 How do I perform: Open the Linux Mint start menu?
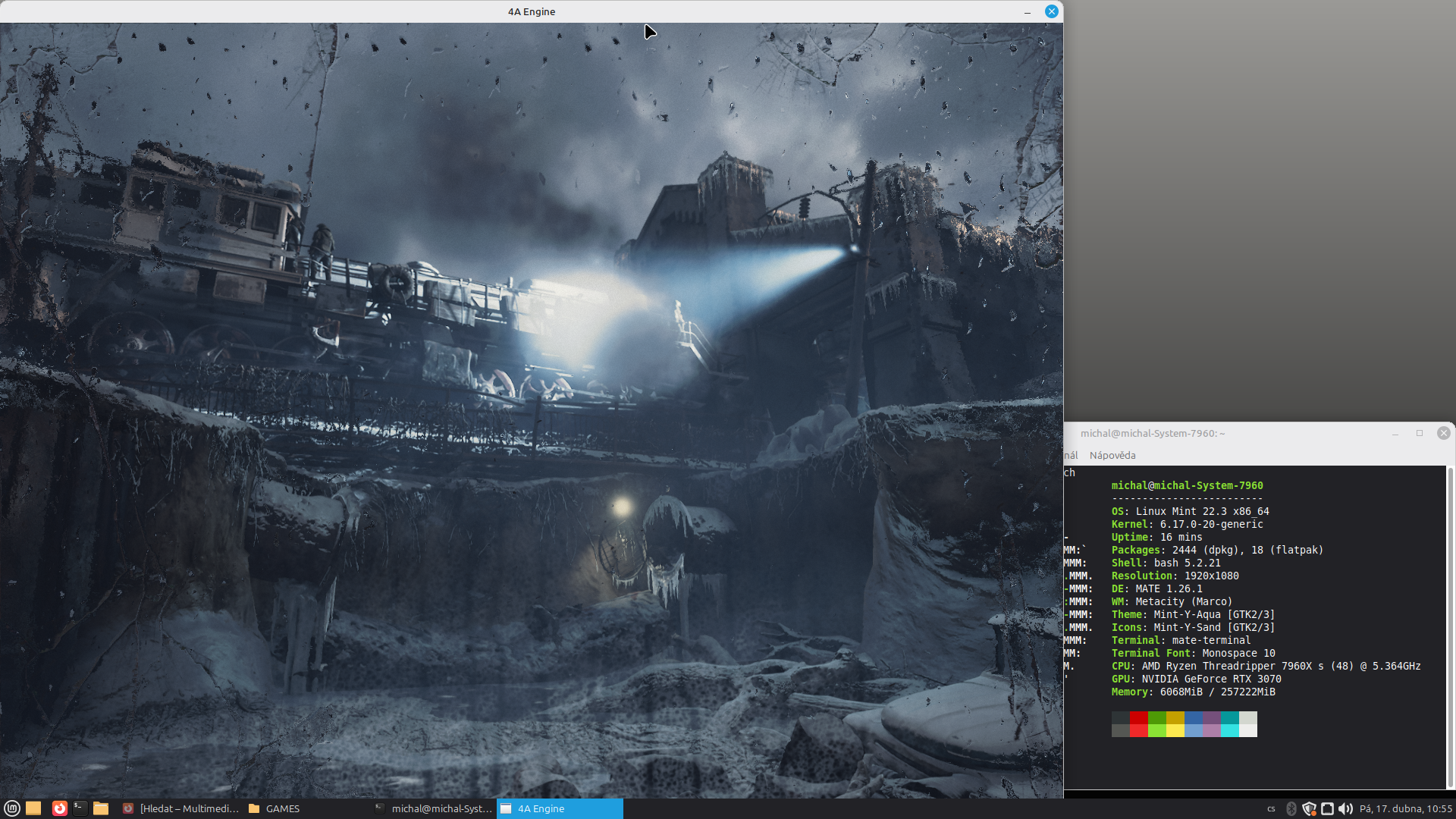coord(11,808)
